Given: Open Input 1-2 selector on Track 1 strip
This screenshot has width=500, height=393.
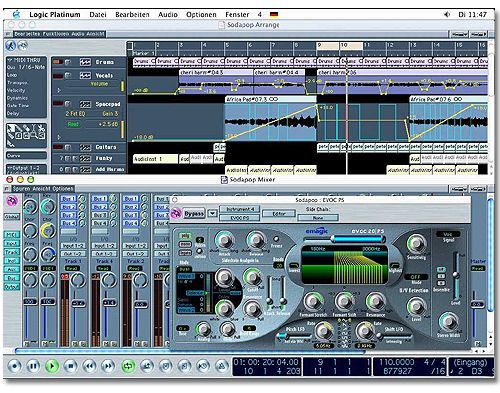Looking at the screenshot, I should click(73, 246).
